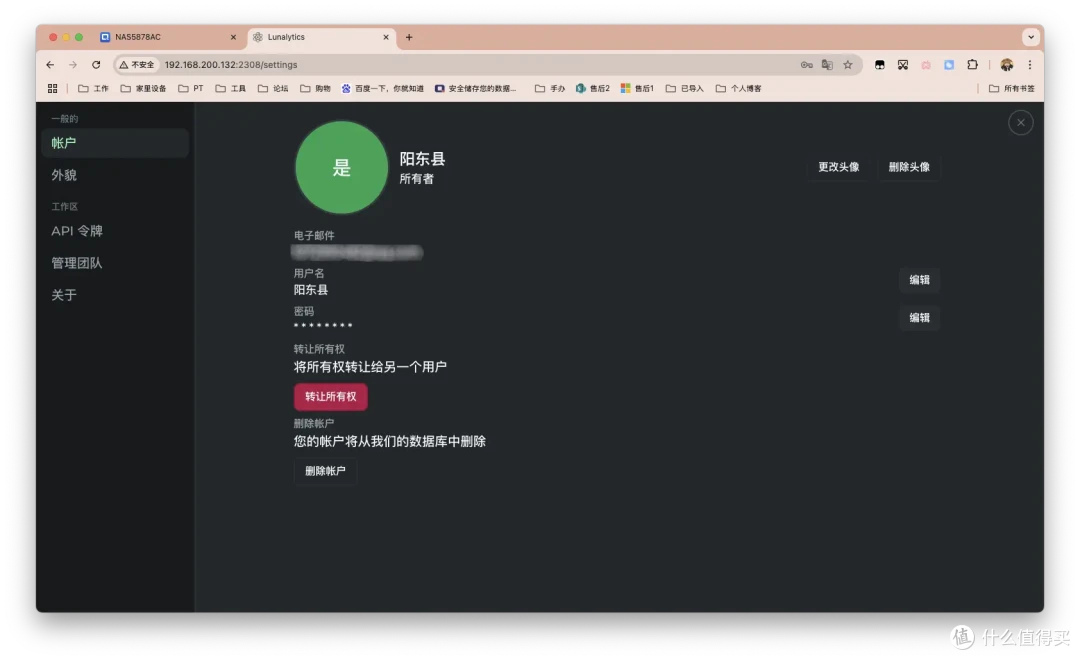Click the 不安全 security warning badge
The height and width of the screenshot is (660, 1080).
136,65
